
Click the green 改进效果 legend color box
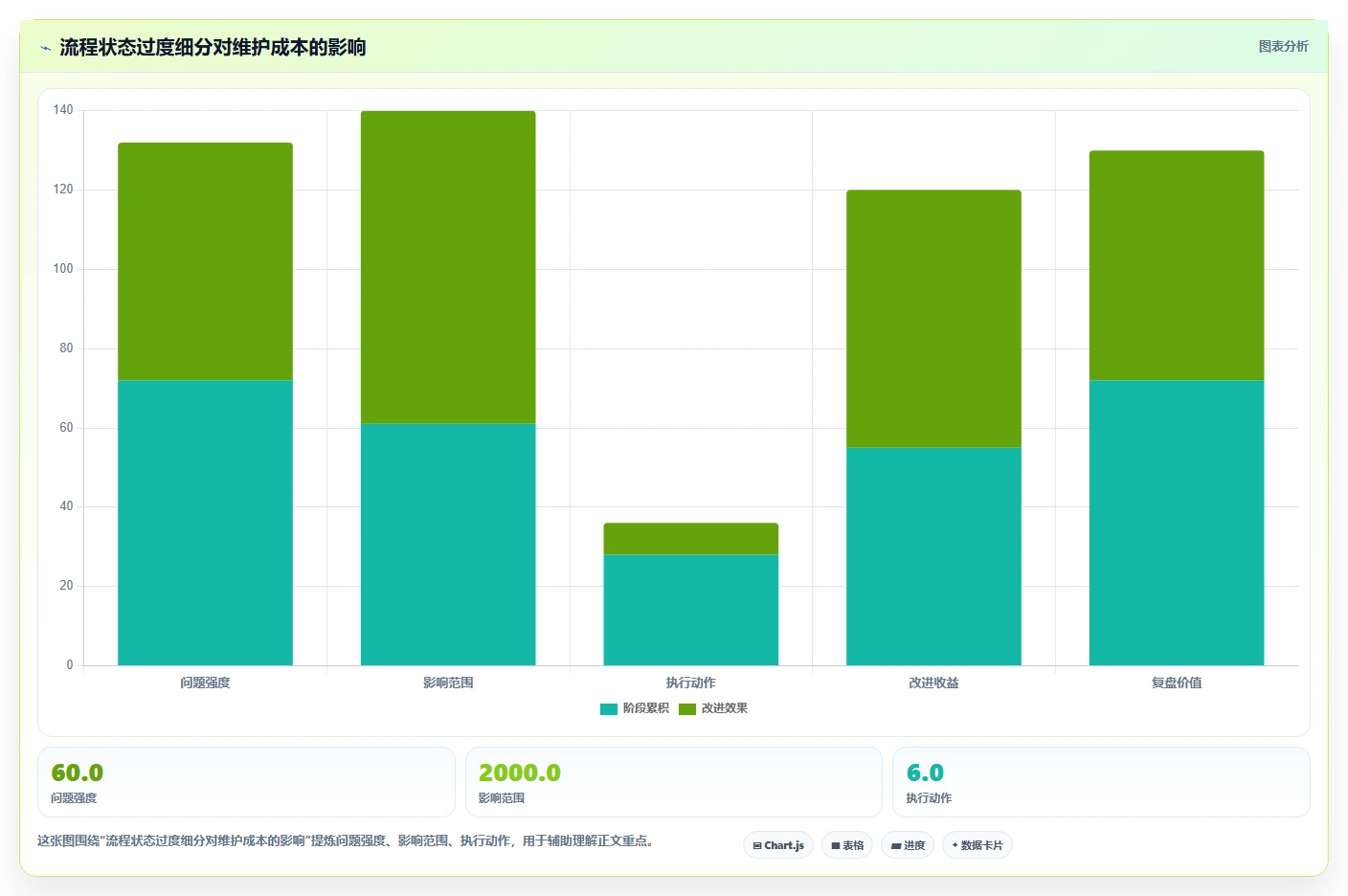coord(687,708)
